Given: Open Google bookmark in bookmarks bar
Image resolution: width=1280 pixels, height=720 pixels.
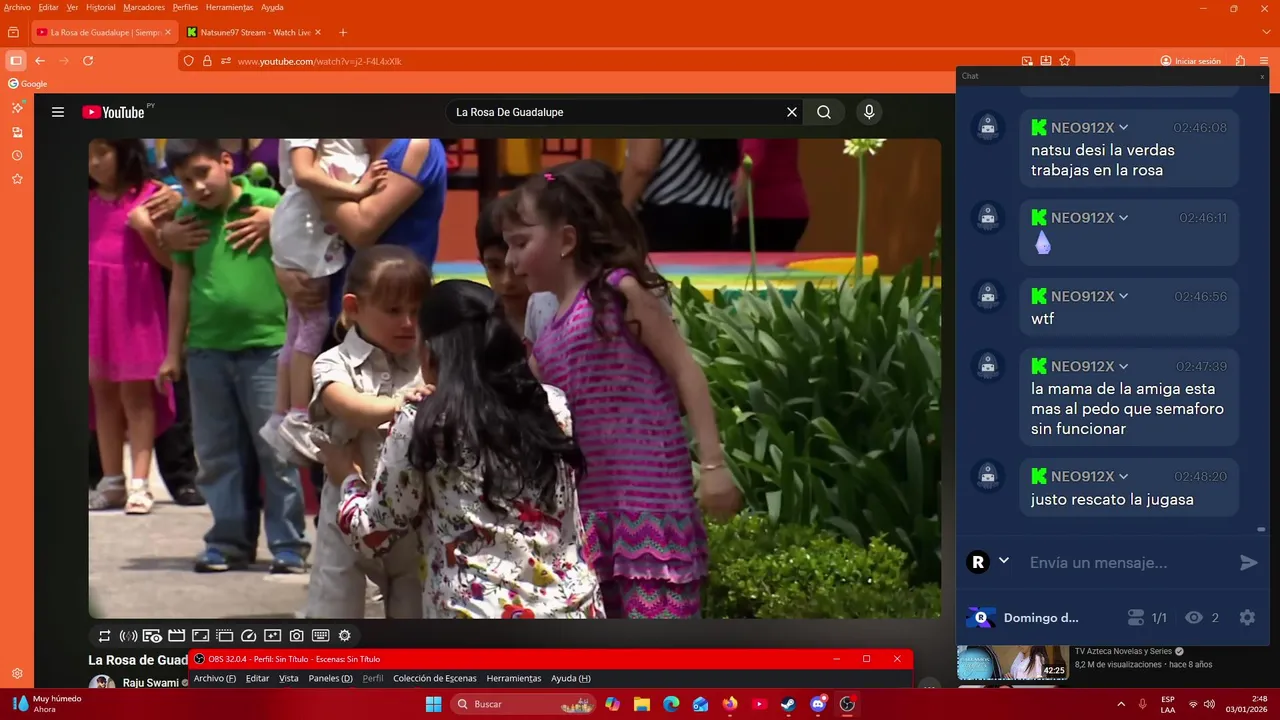Looking at the screenshot, I should pos(28,84).
